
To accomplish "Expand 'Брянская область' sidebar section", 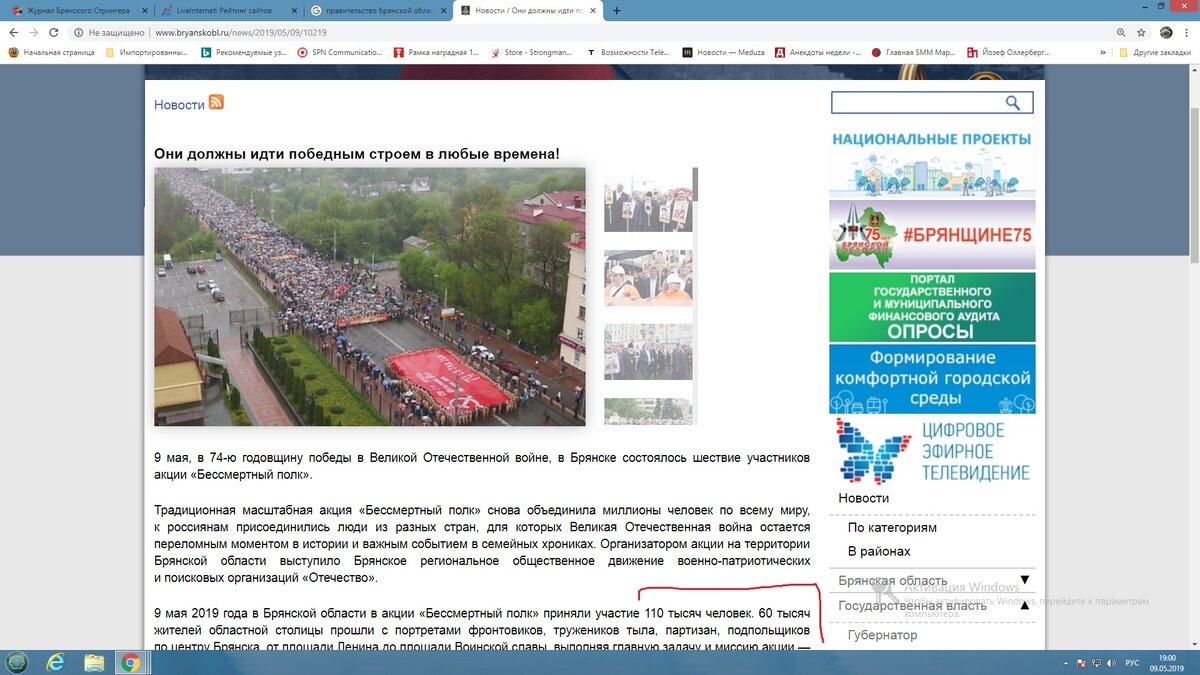I will pyautogui.click(x=1025, y=580).
